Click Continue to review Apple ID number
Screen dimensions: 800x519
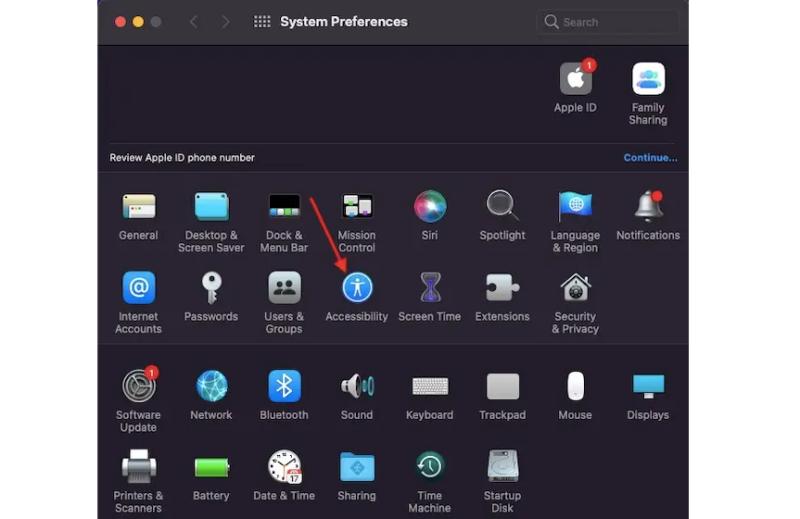pos(650,158)
